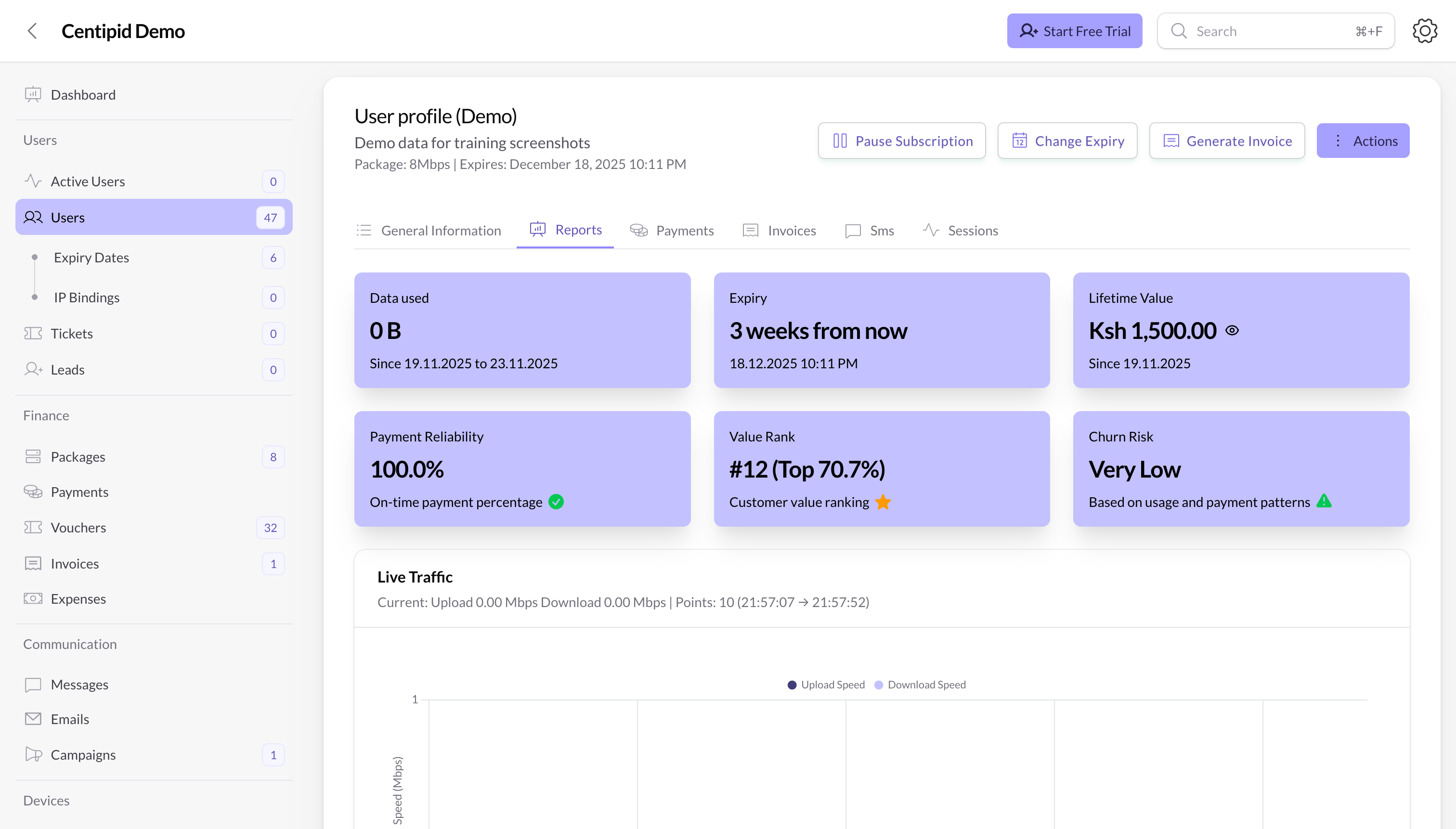
Task: Open the Actions dropdown menu
Action: (x=1363, y=140)
